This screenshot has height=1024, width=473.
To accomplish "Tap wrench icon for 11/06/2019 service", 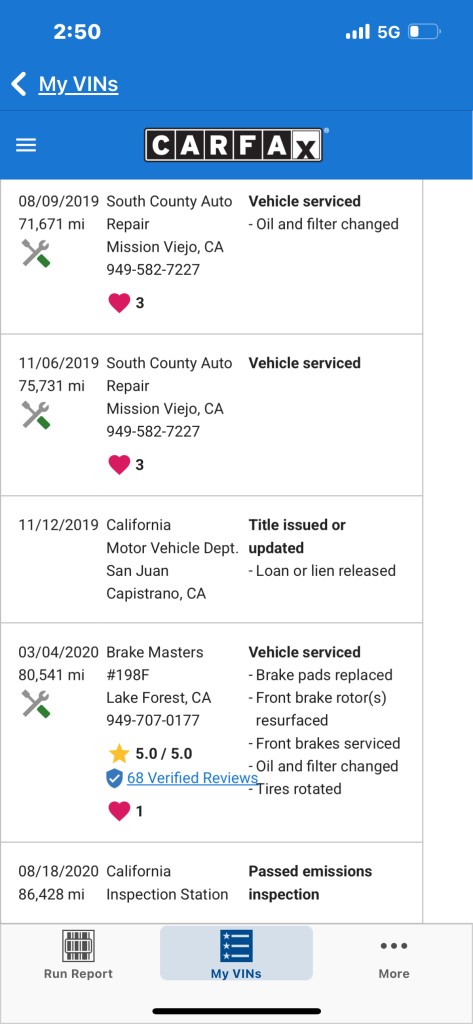I will click(35, 415).
